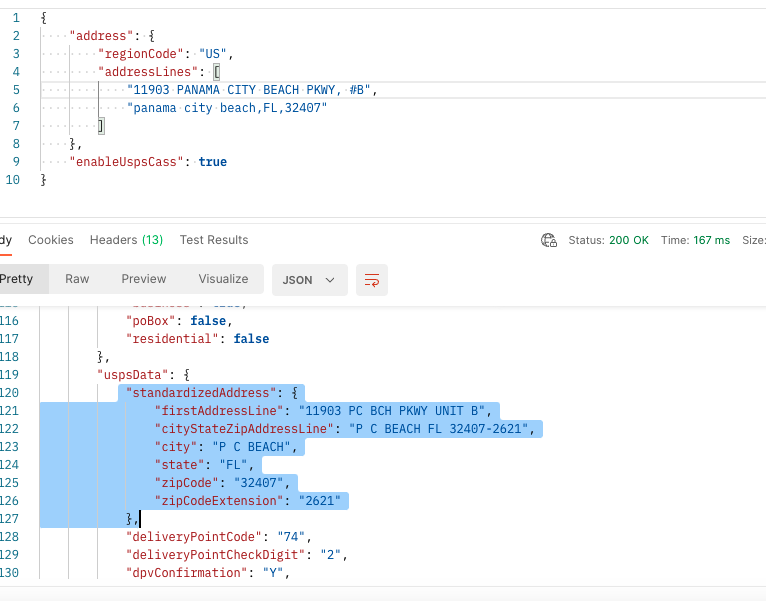Place cursor on the regionCode "US" value
Image resolution: width=766 pixels, height=601 pixels.
click(x=216, y=53)
